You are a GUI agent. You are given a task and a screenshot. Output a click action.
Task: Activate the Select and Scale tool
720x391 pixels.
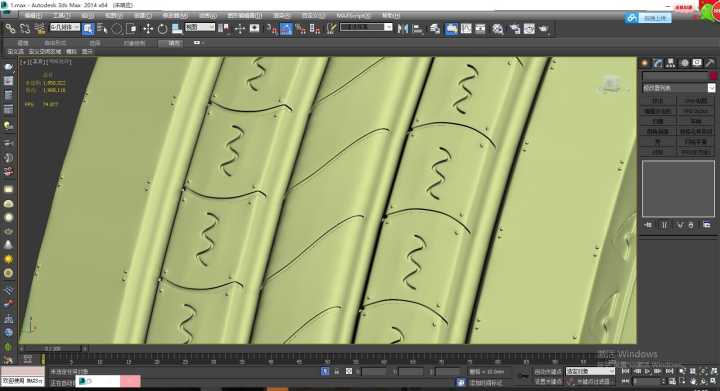[x=177, y=29]
